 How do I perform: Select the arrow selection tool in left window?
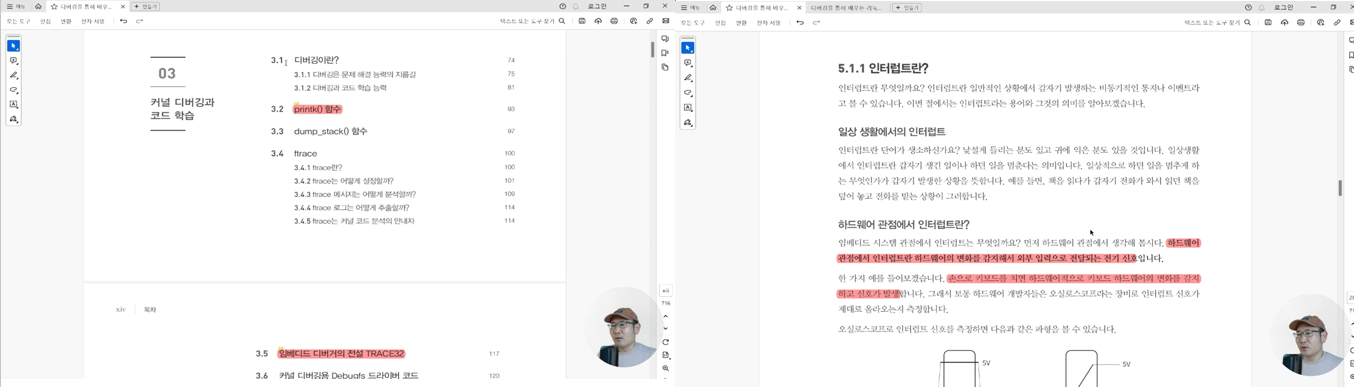[x=13, y=46]
